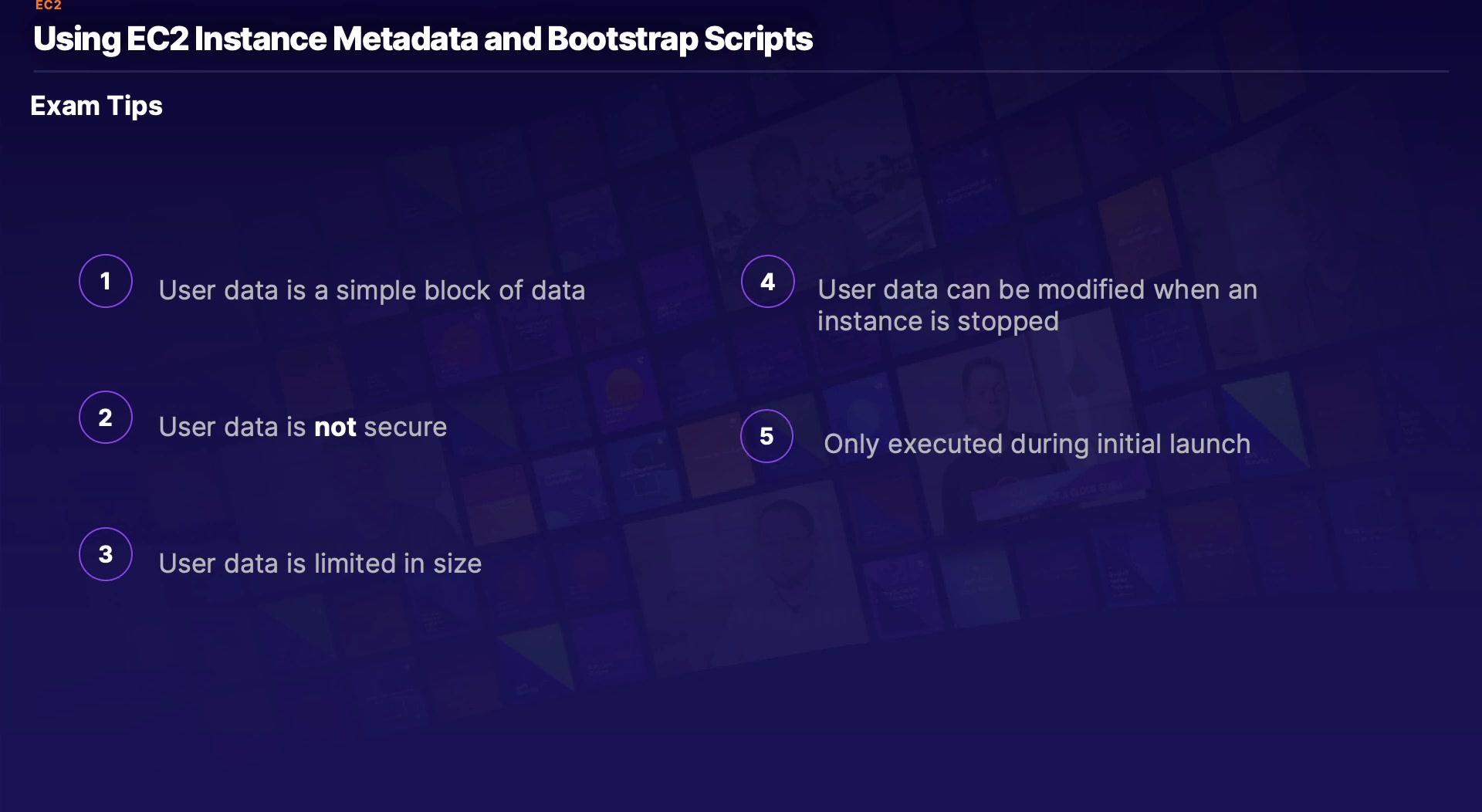The height and width of the screenshot is (812, 1482).
Task: Click the words "instance is stopped" in tip four
Action: tap(938, 321)
